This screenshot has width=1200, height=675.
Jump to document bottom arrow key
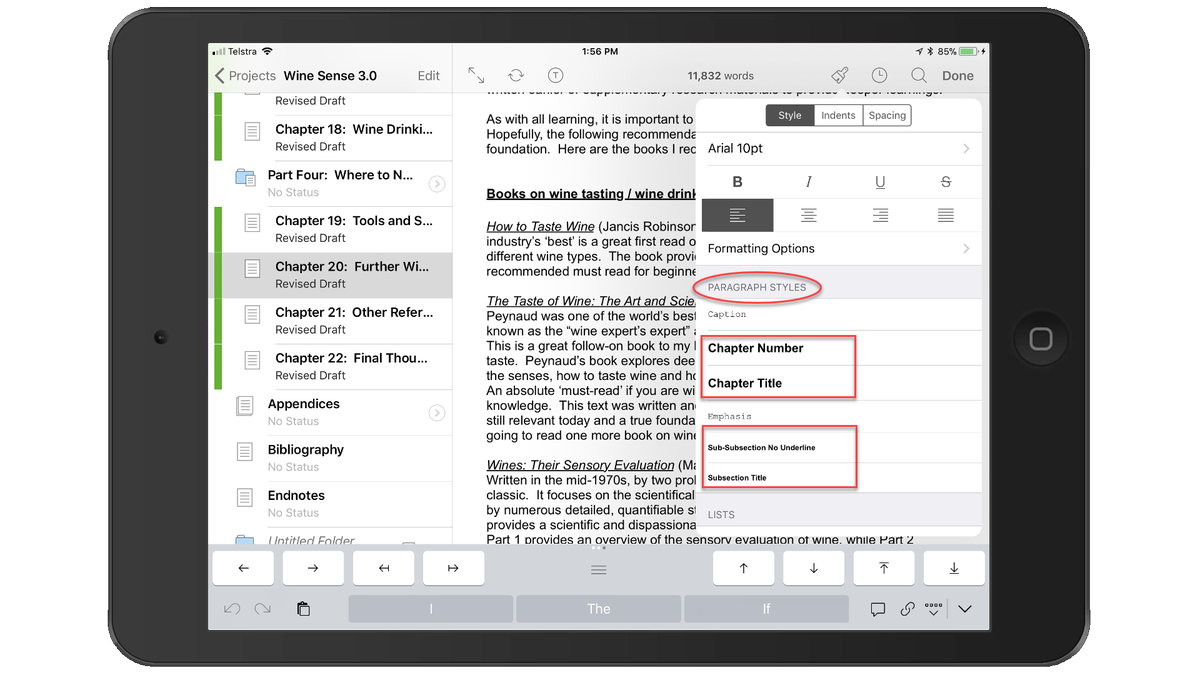[x=954, y=568]
